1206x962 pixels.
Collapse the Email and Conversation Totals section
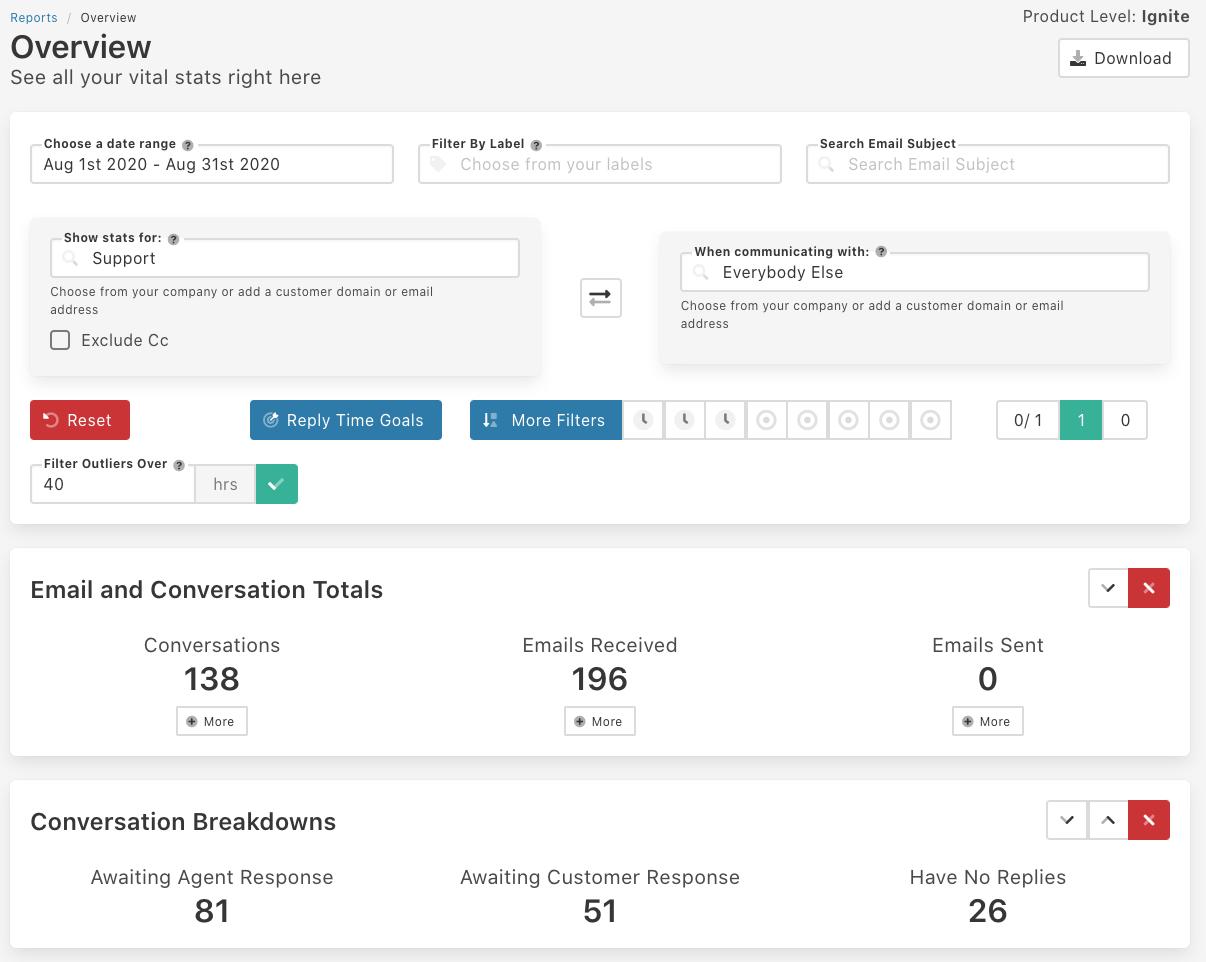(x=1108, y=588)
